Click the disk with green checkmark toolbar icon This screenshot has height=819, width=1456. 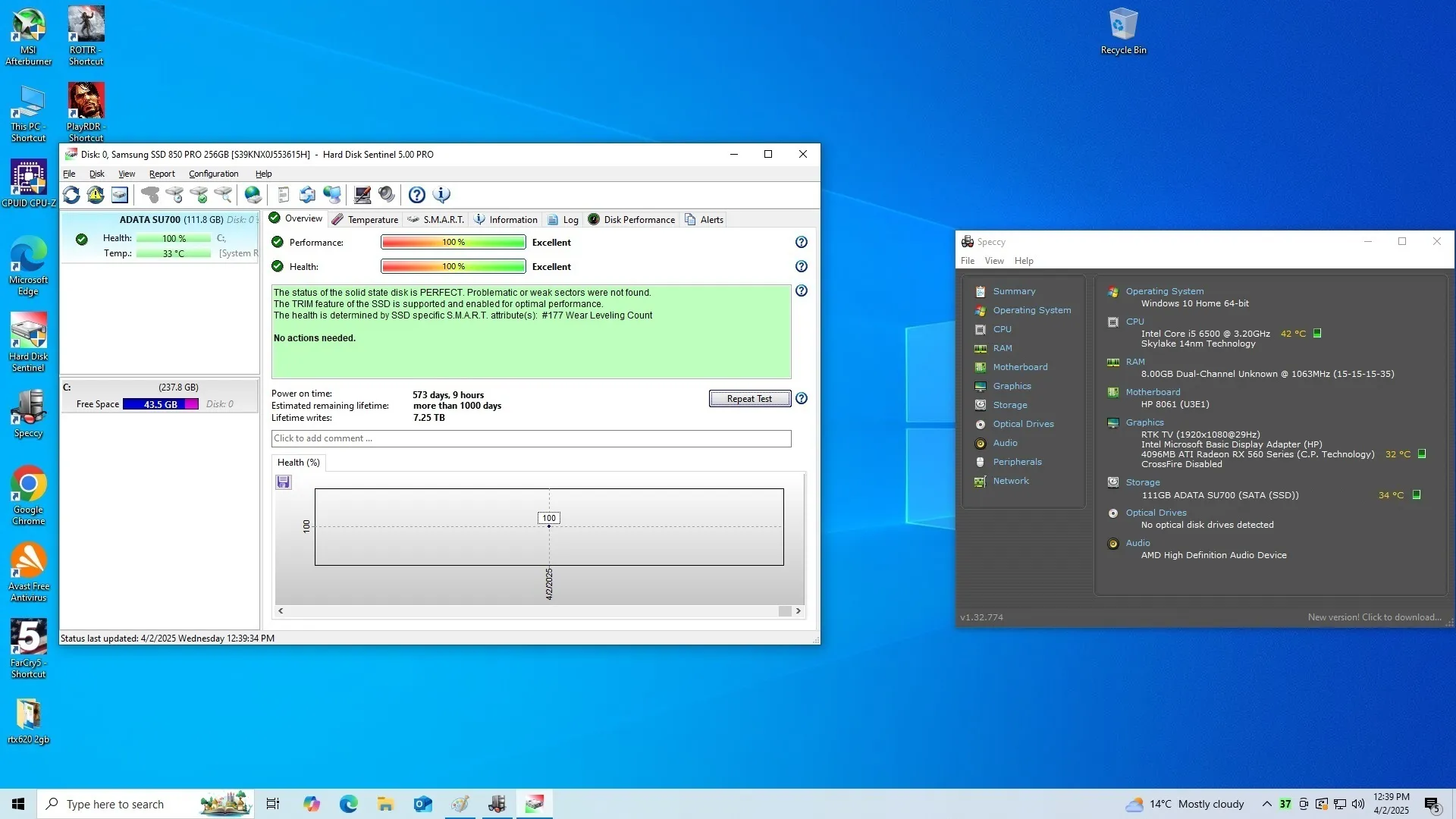click(199, 195)
